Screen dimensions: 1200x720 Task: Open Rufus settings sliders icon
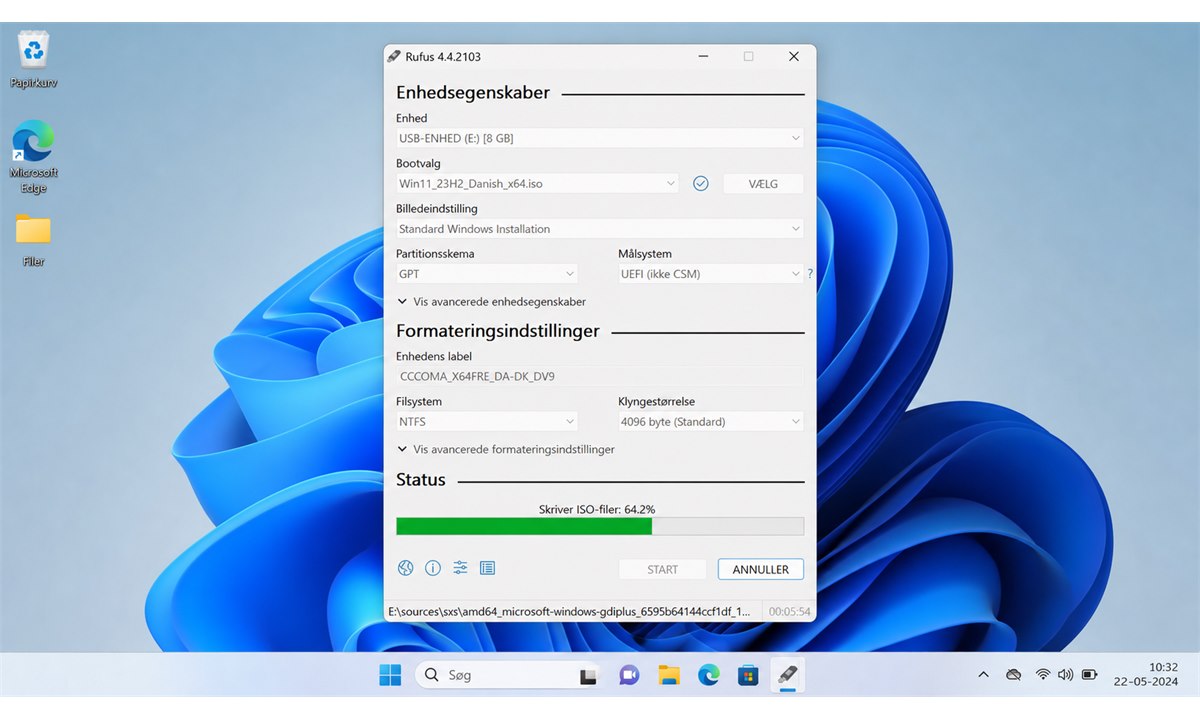460,568
